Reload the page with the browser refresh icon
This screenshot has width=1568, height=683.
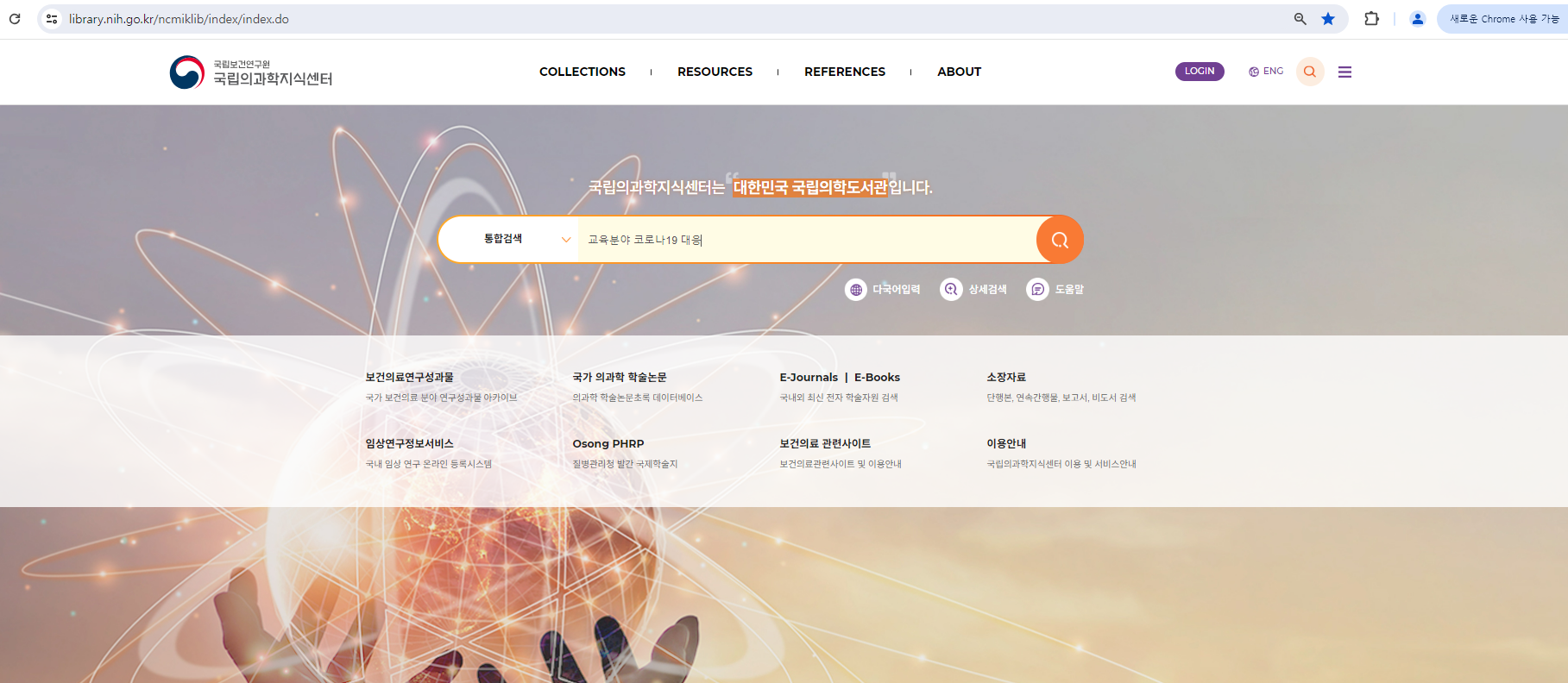click(15, 18)
